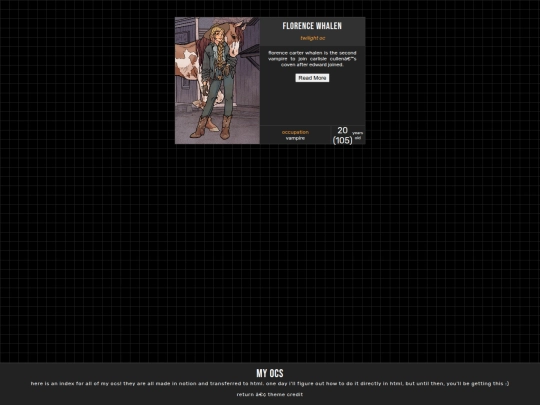Open the Florence Whalen character illustration
The image size is (540, 405).
point(217,81)
